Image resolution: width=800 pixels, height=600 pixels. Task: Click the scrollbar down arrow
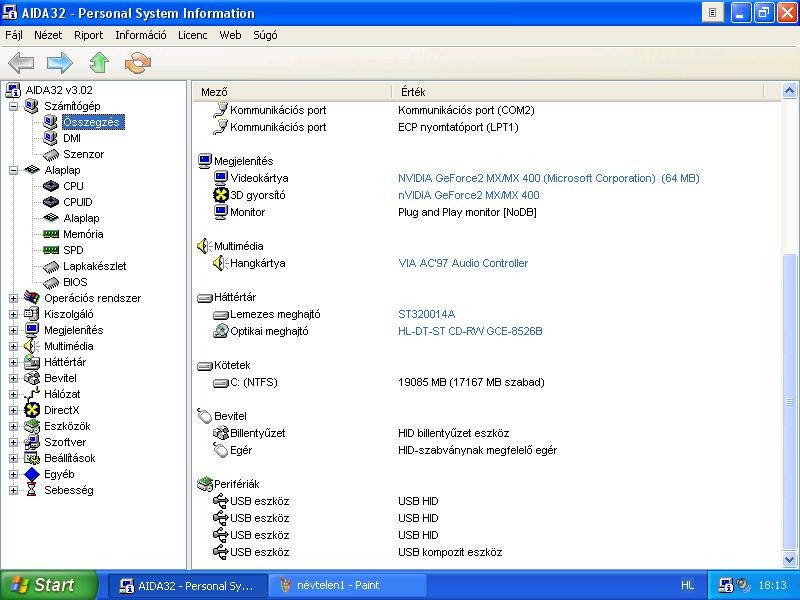pyautogui.click(x=789, y=559)
